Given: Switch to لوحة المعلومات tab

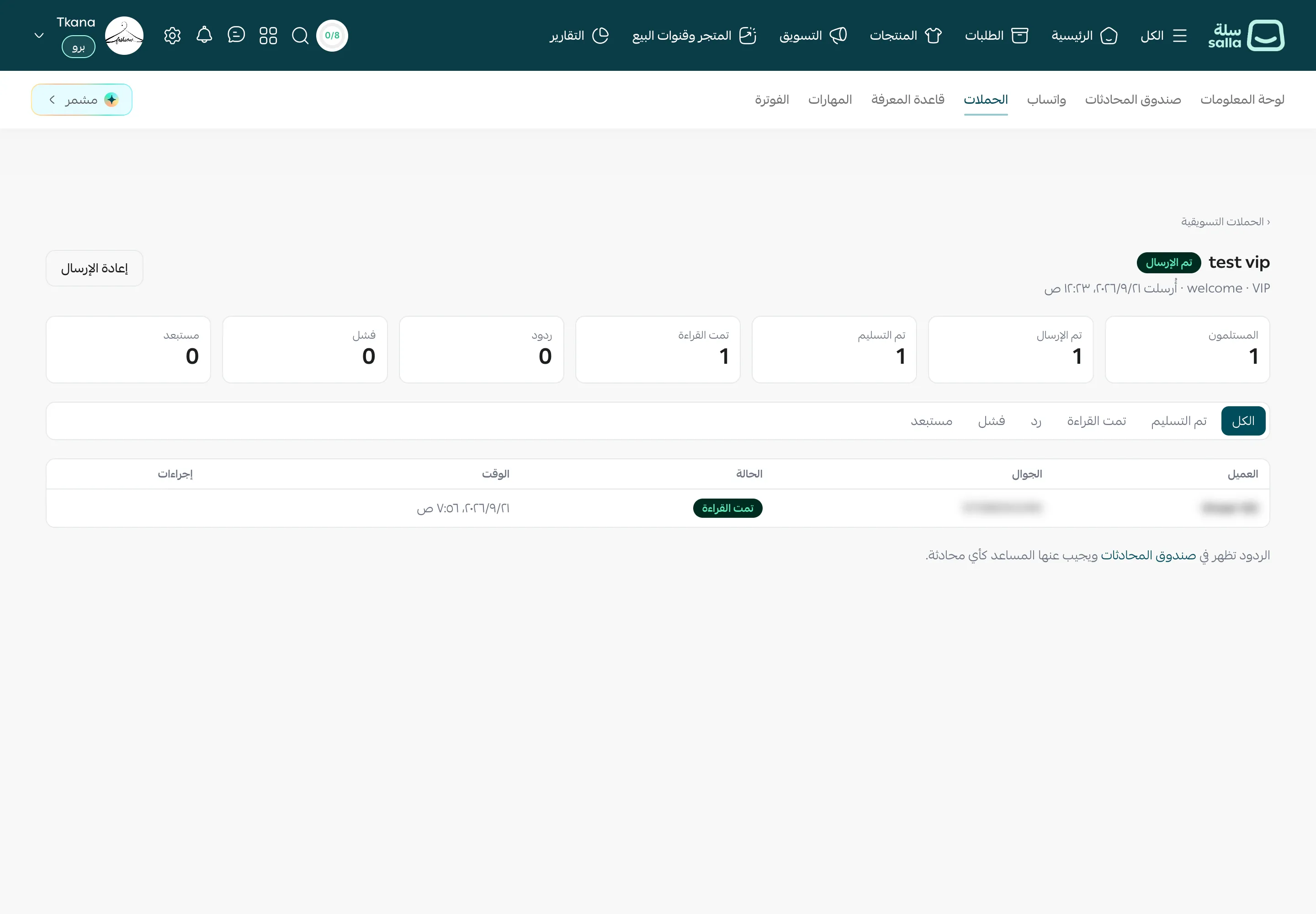Looking at the screenshot, I should (1242, 100).
